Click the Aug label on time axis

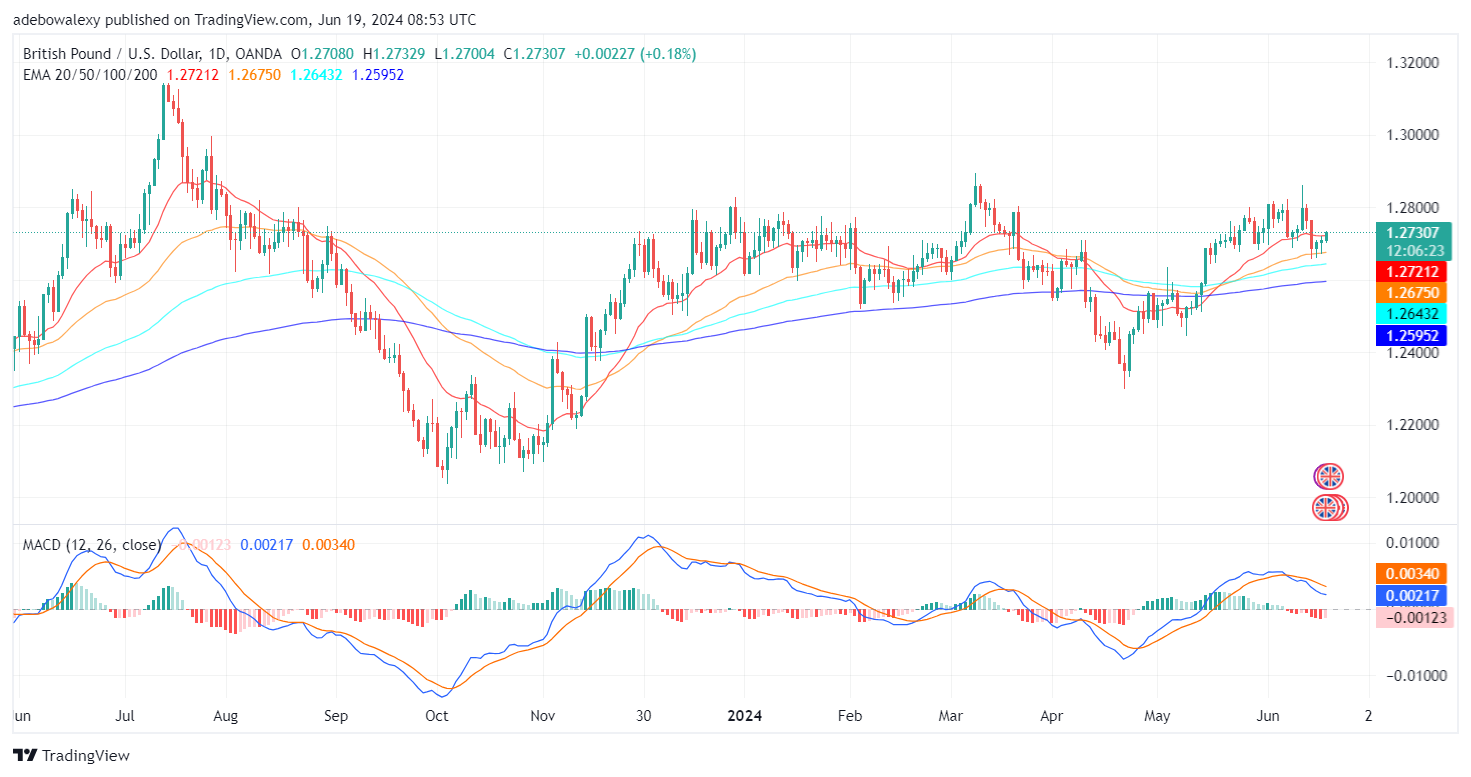[226, 716]
